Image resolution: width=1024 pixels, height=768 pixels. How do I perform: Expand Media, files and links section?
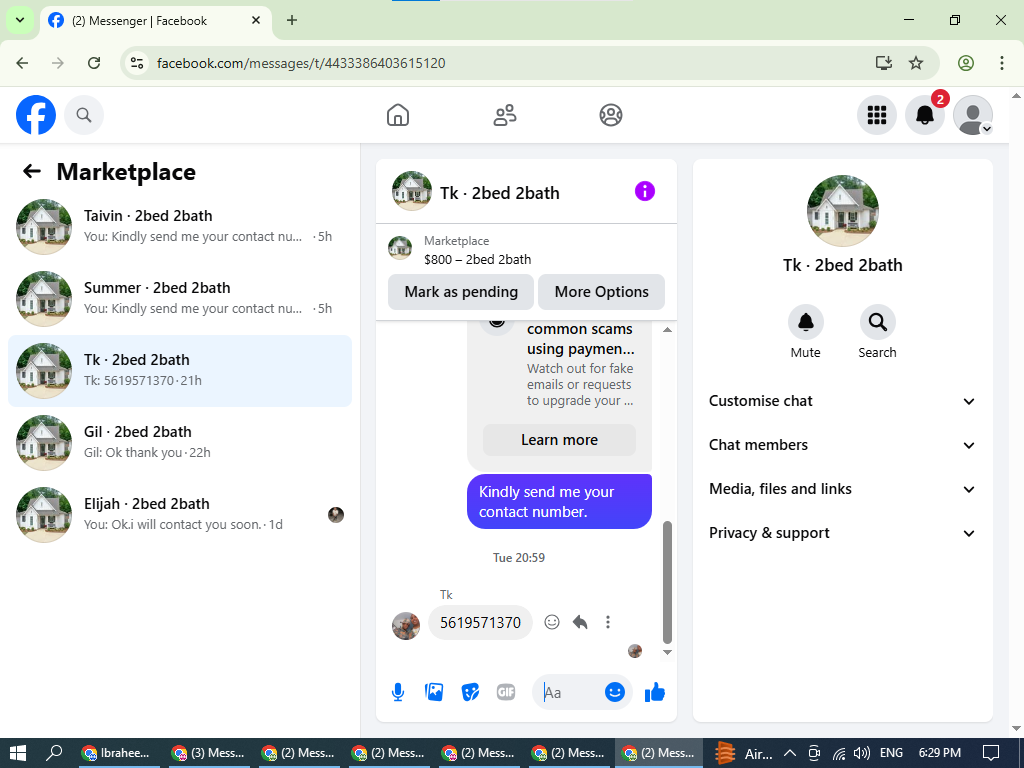(x=842, y=489)
